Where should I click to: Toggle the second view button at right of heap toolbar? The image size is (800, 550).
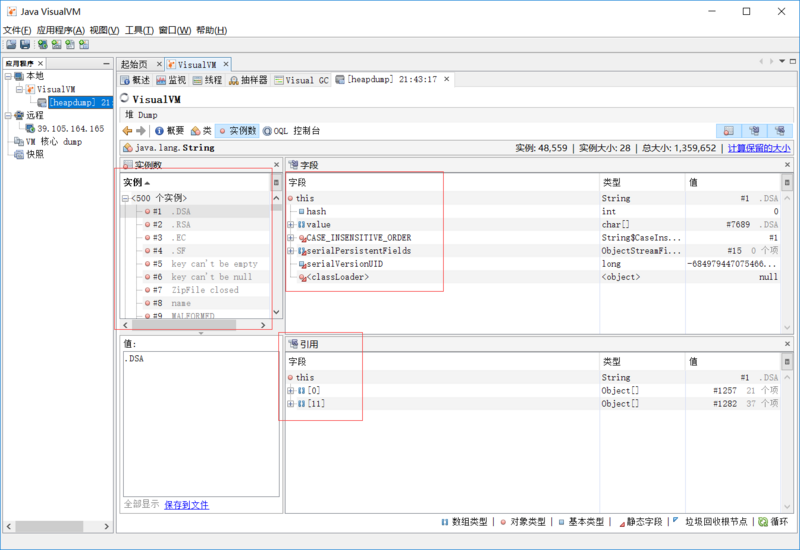click(x=754, y=131)
